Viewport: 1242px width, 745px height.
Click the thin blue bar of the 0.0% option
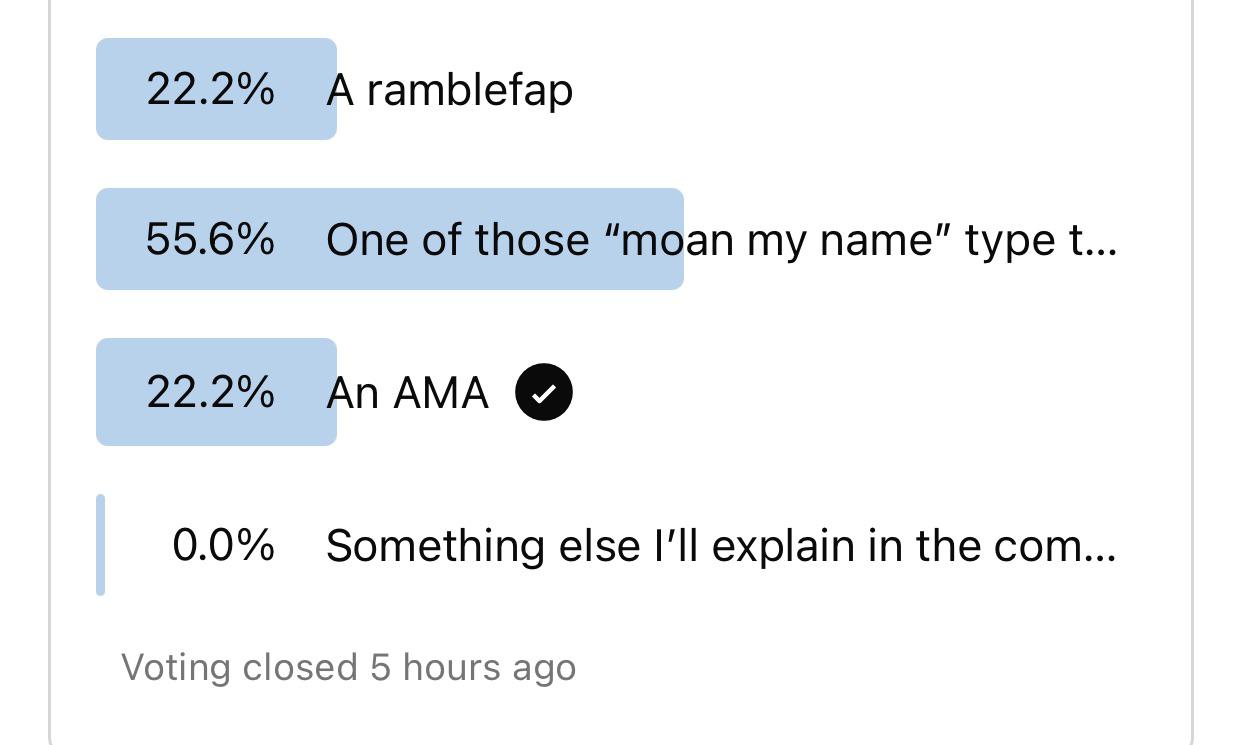(100, 545)
